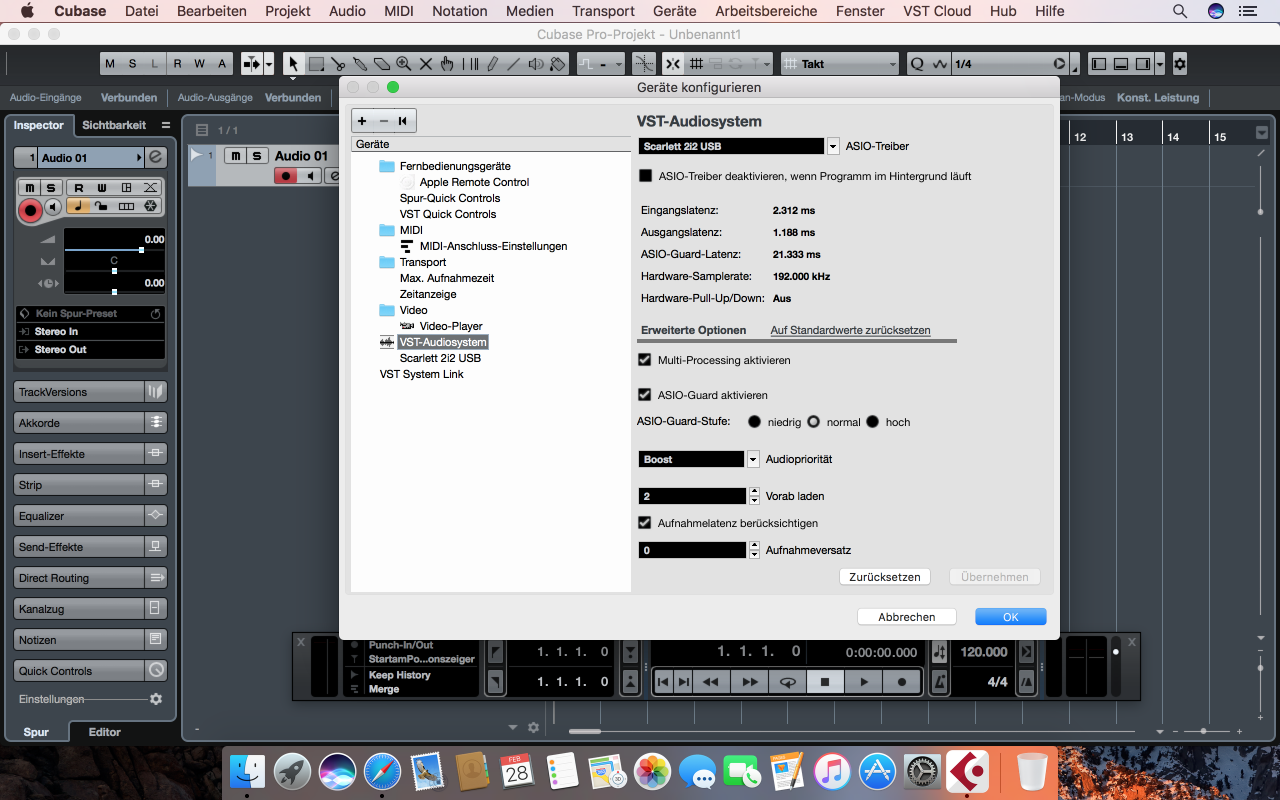The height and width of the screenshot is (800, 1280).
Task: Select the Color bucket tool
Action: (x=558, y=64)
